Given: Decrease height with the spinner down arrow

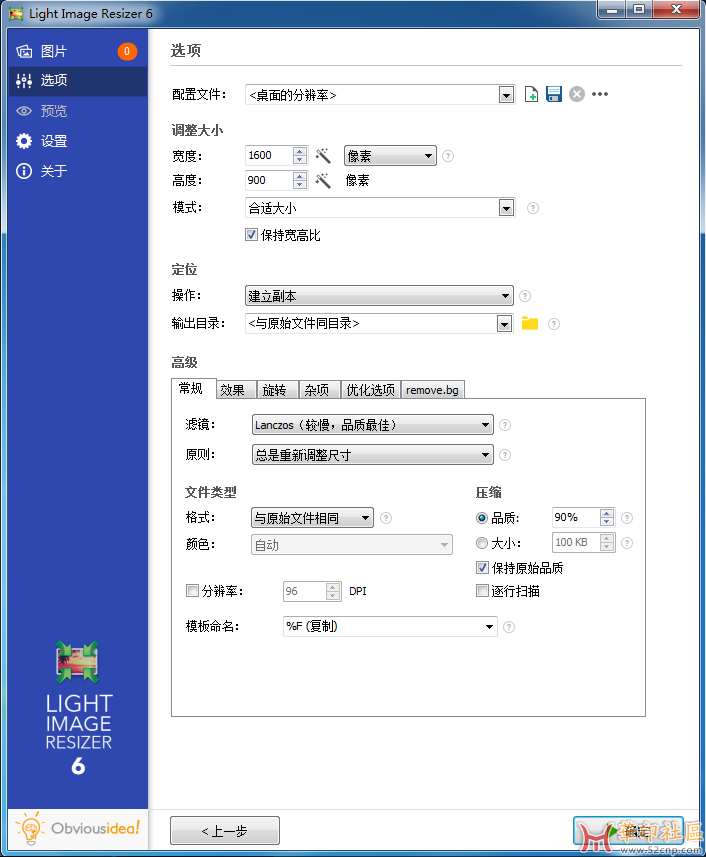Looking at the screenshot, I should tap(299, 185).
